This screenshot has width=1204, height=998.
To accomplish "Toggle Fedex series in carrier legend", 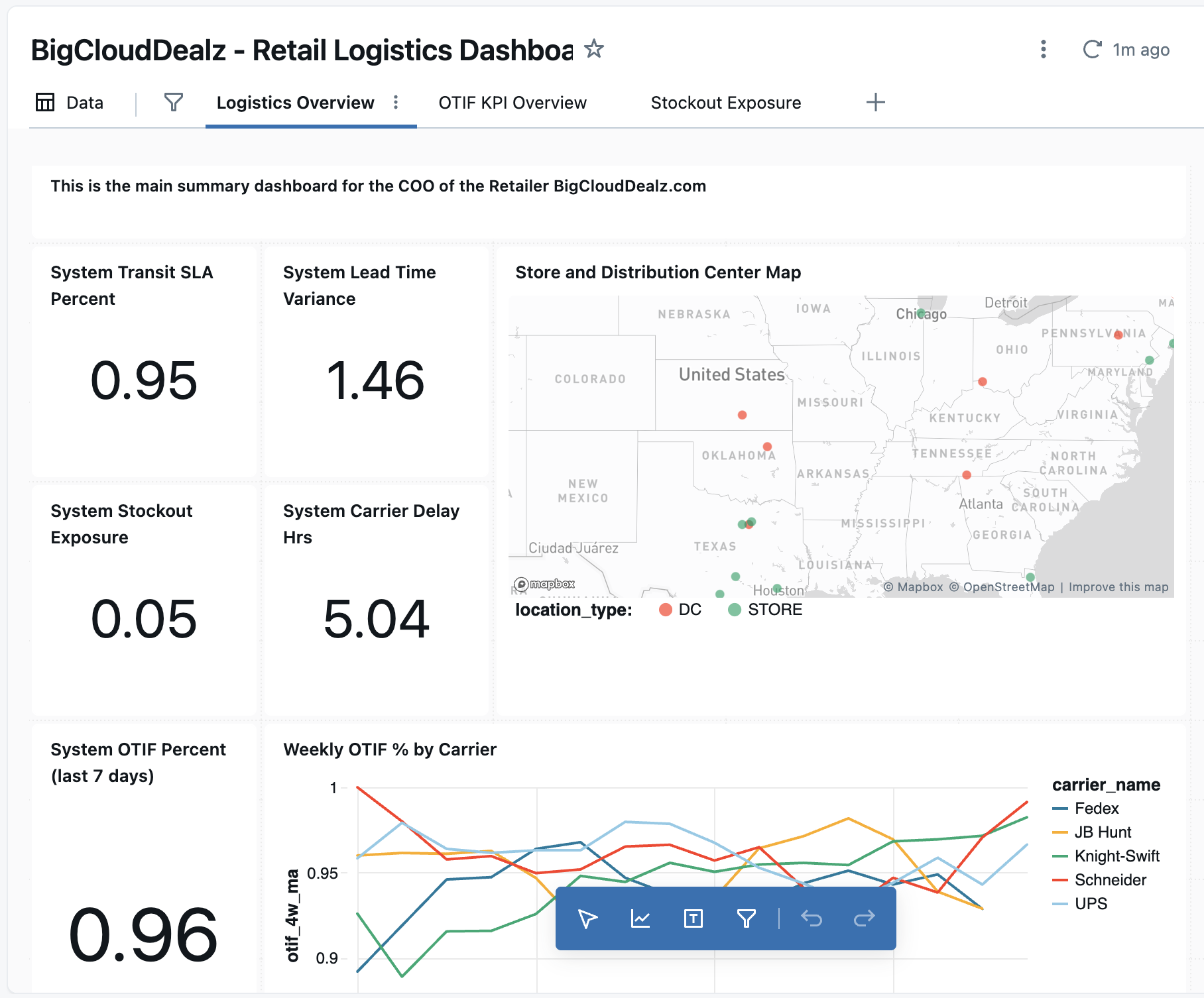I will pos(1096,808).
